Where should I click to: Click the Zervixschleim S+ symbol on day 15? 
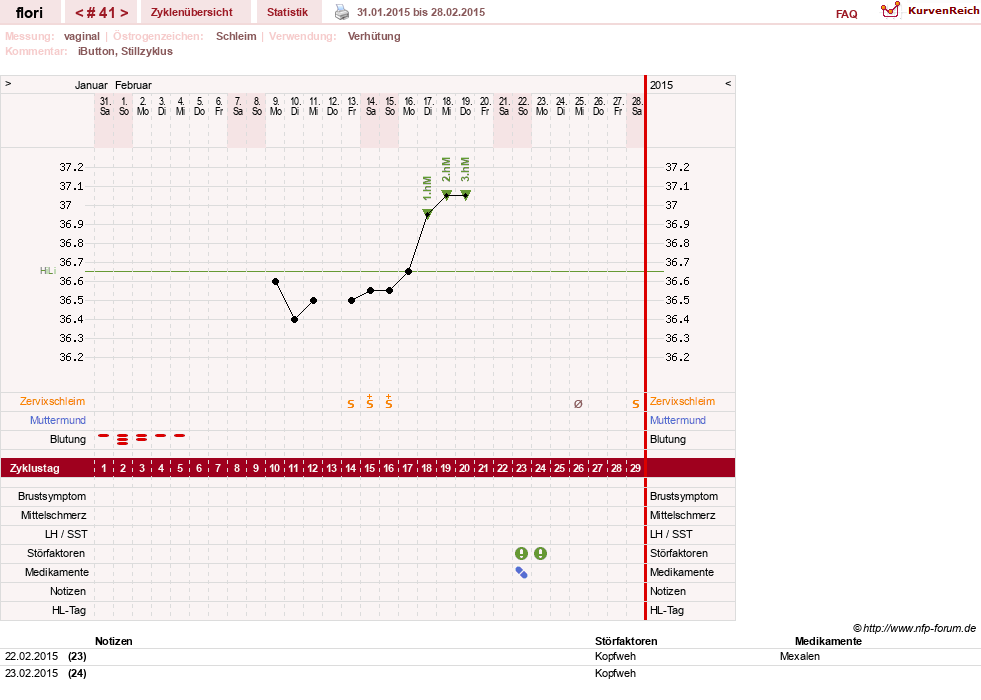[370, 402]
